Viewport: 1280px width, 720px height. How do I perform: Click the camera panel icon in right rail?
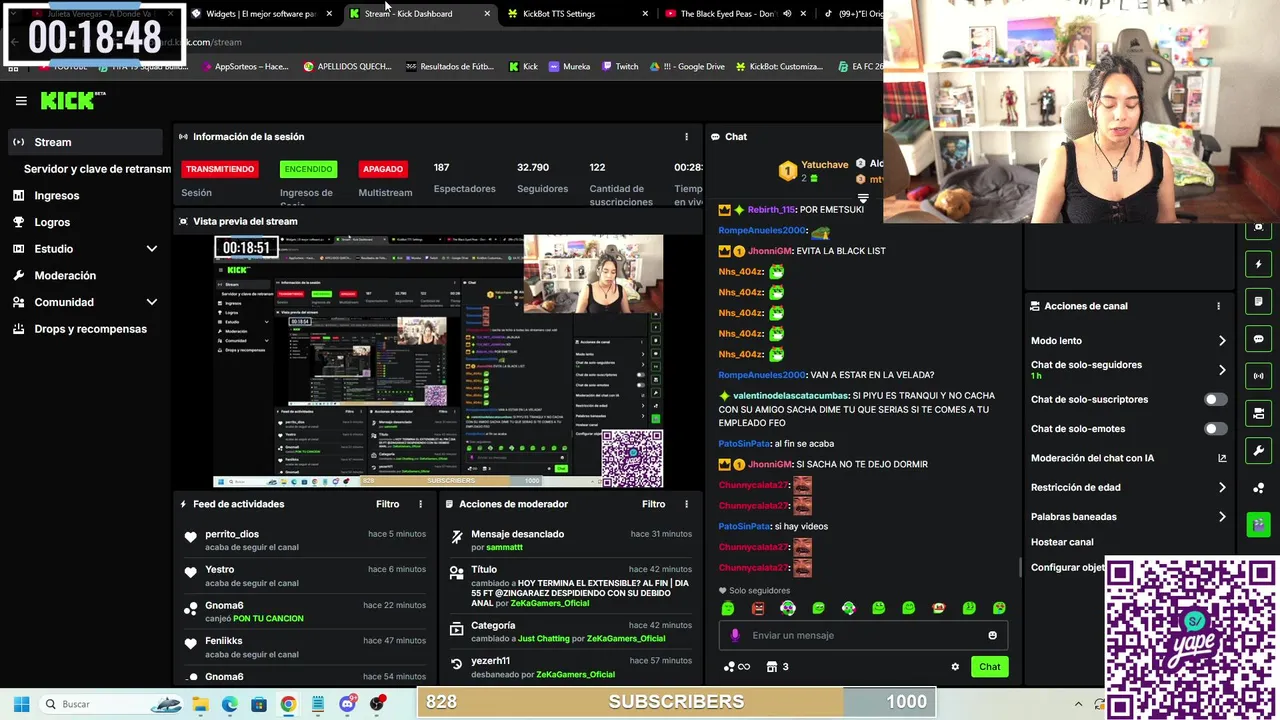(1259, 413)
